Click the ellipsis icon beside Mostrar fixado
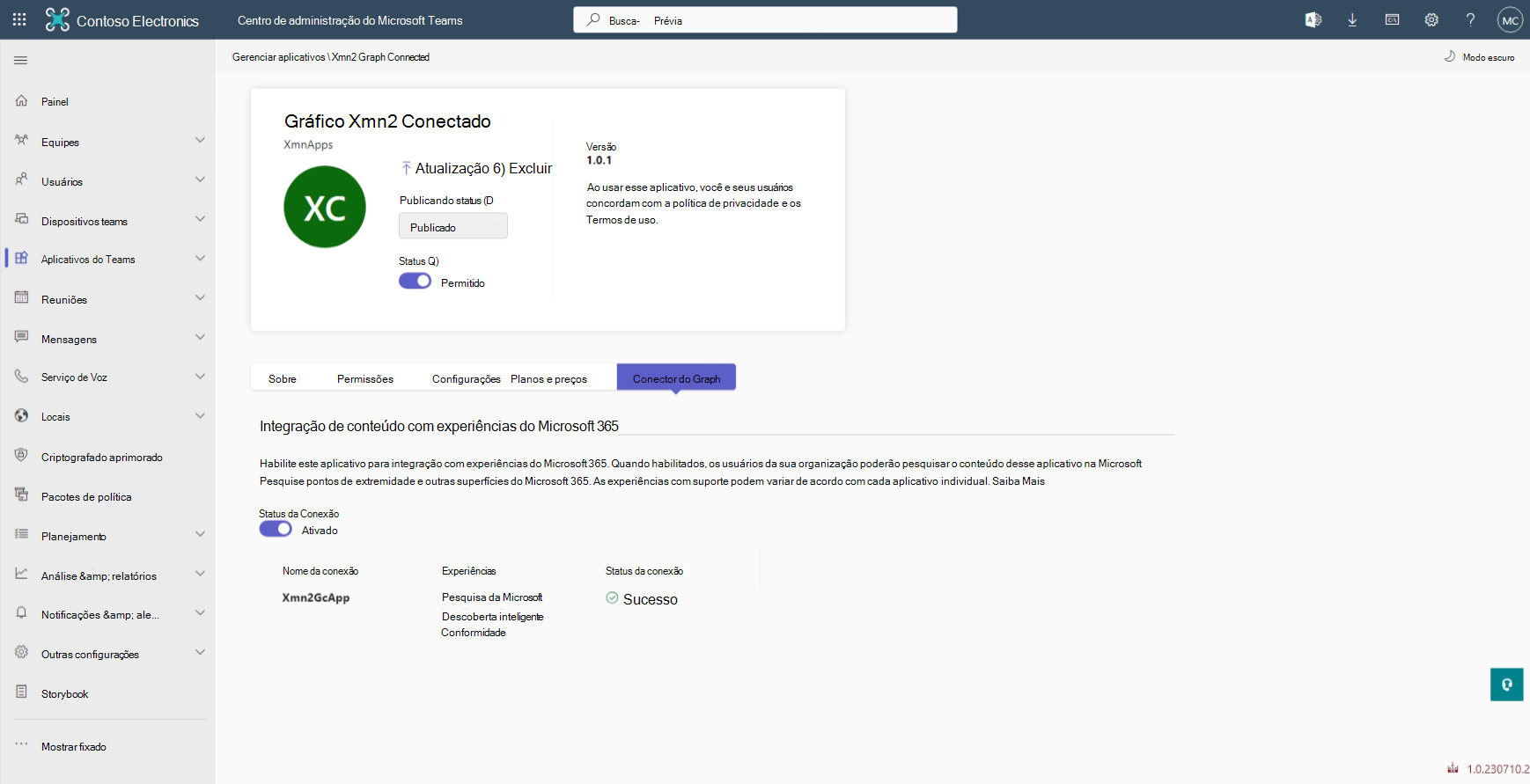 (22, 744)
